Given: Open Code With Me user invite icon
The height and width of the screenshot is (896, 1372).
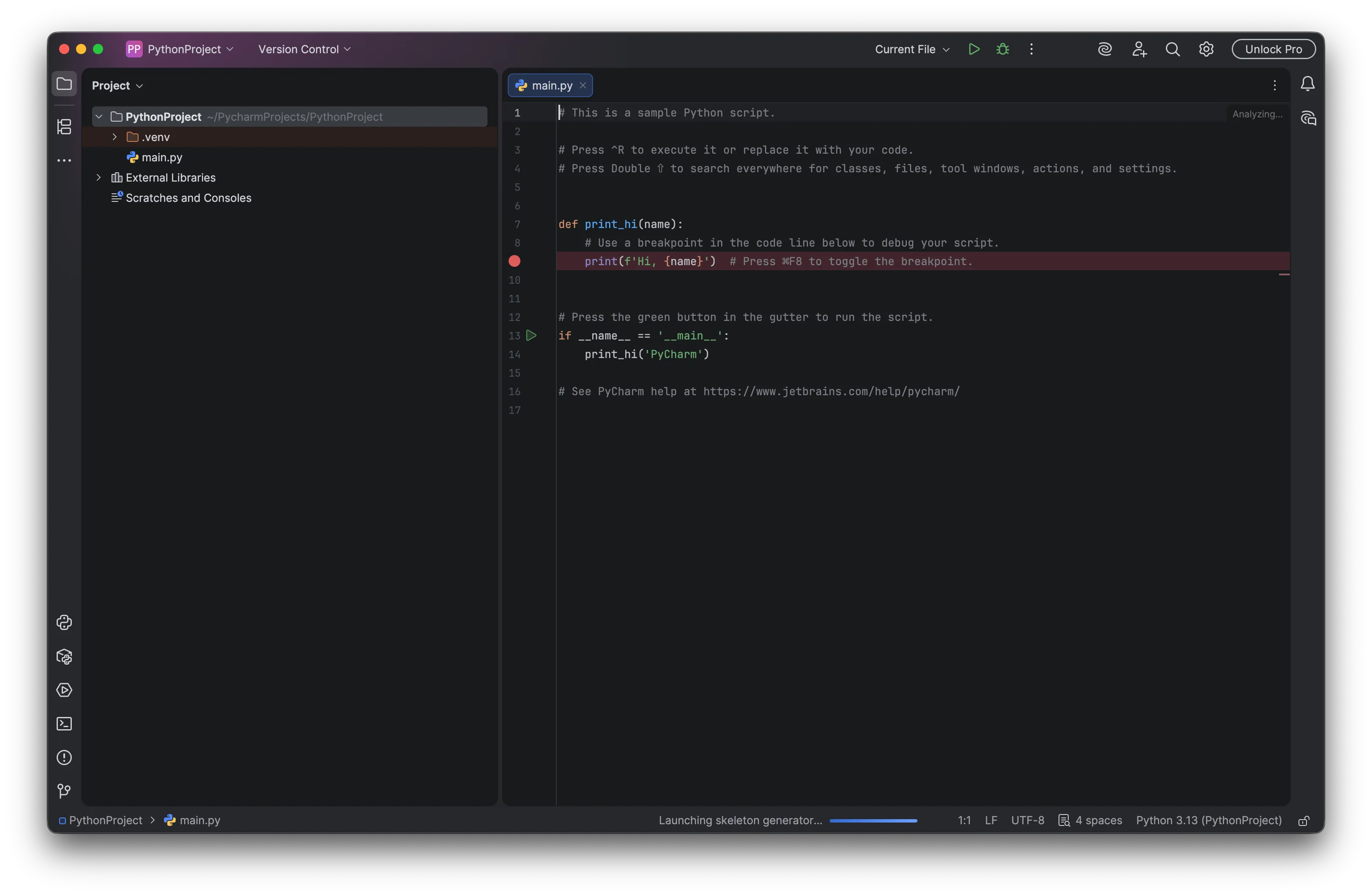Looking at the screenshot, I should (1139, 49).
